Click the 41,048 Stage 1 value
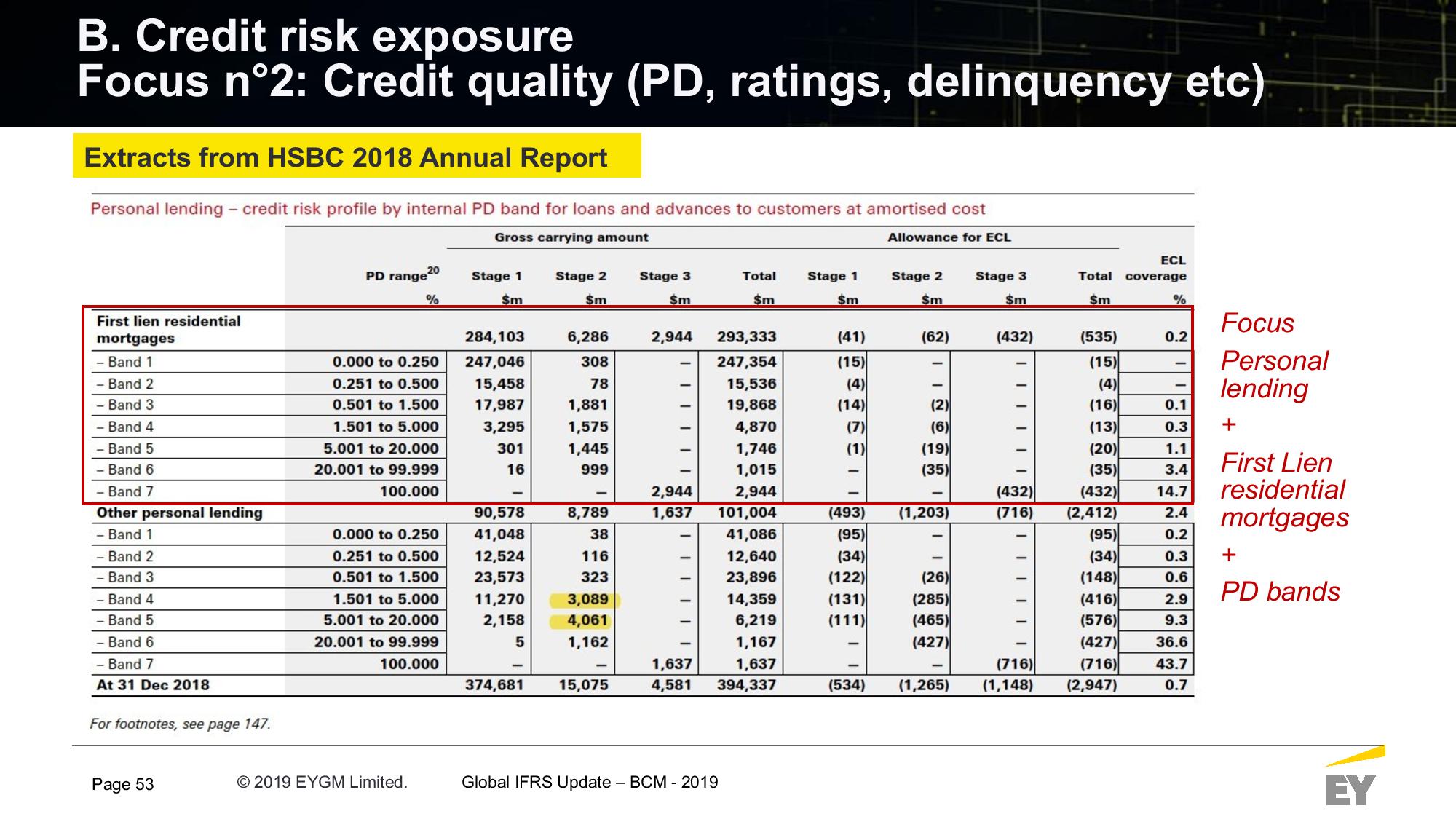The width and height of the screenshot is (1456, 819). pos(499,534)
